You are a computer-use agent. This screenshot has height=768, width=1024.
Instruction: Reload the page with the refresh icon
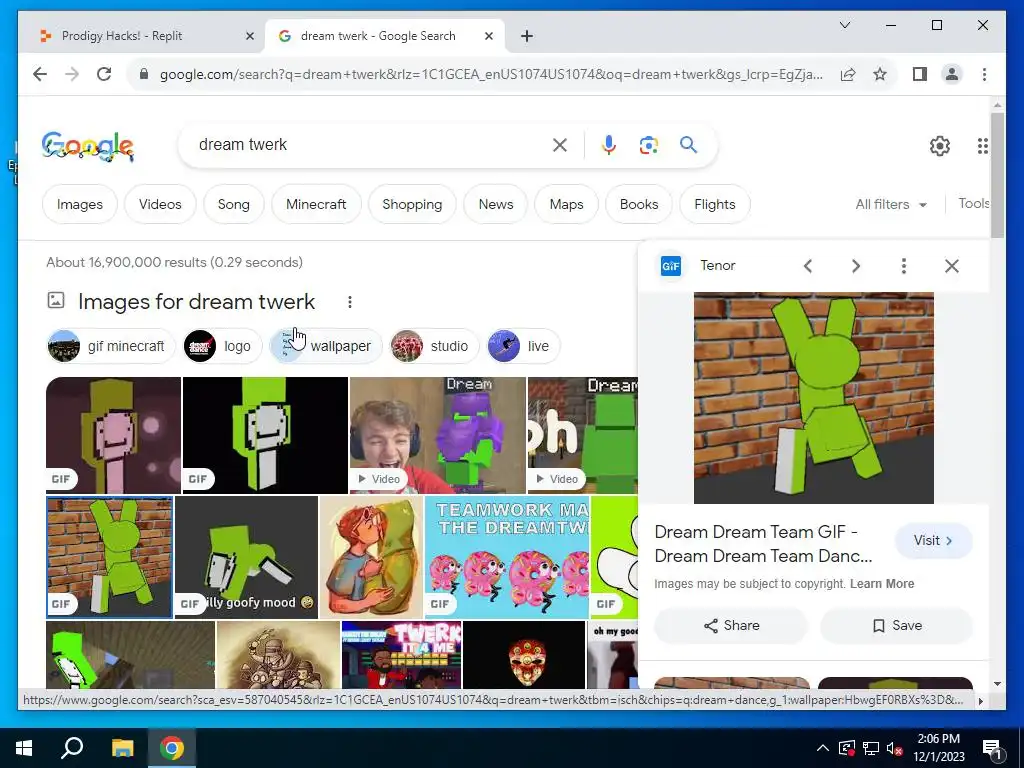[x=104, y=74]
